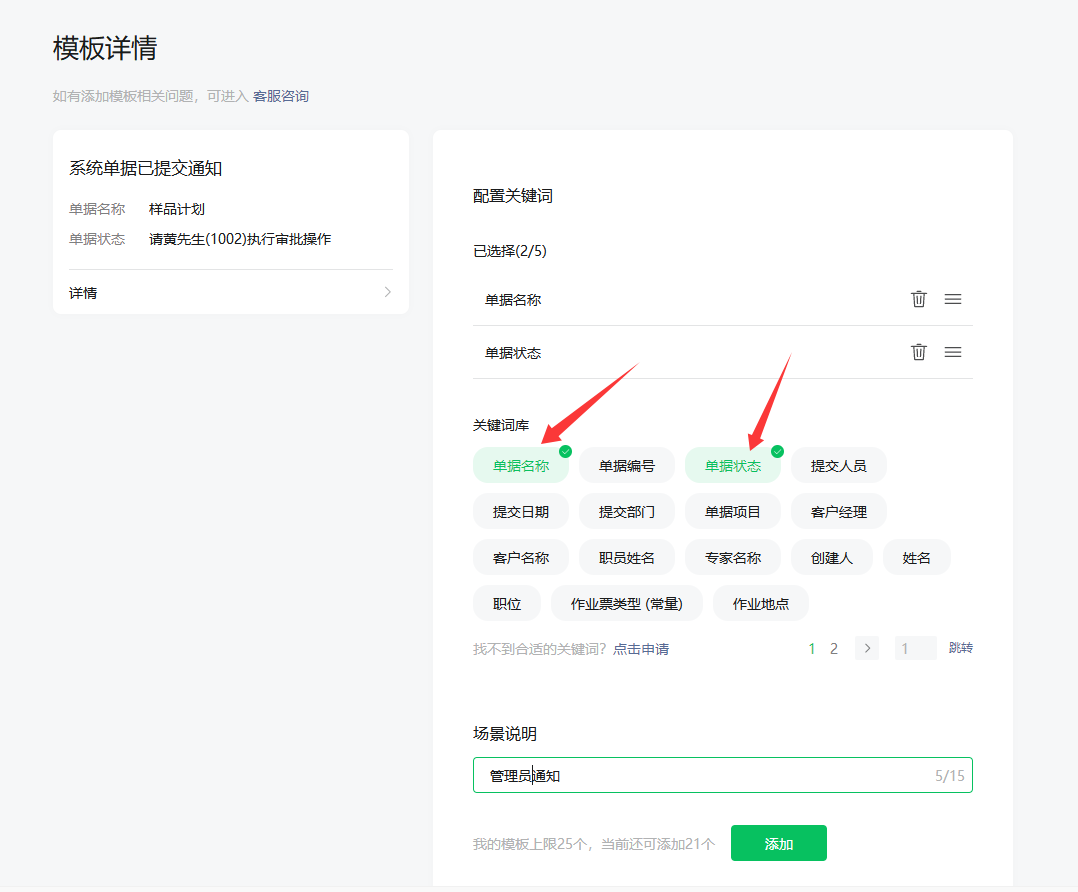Click the page number jump input box
This screenshot has width=1078, height=892.
[915, 649]
